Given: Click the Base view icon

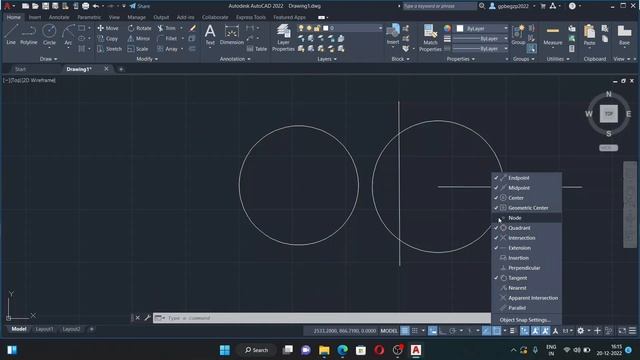Looking at the screenshot, I should pos(624,34).
